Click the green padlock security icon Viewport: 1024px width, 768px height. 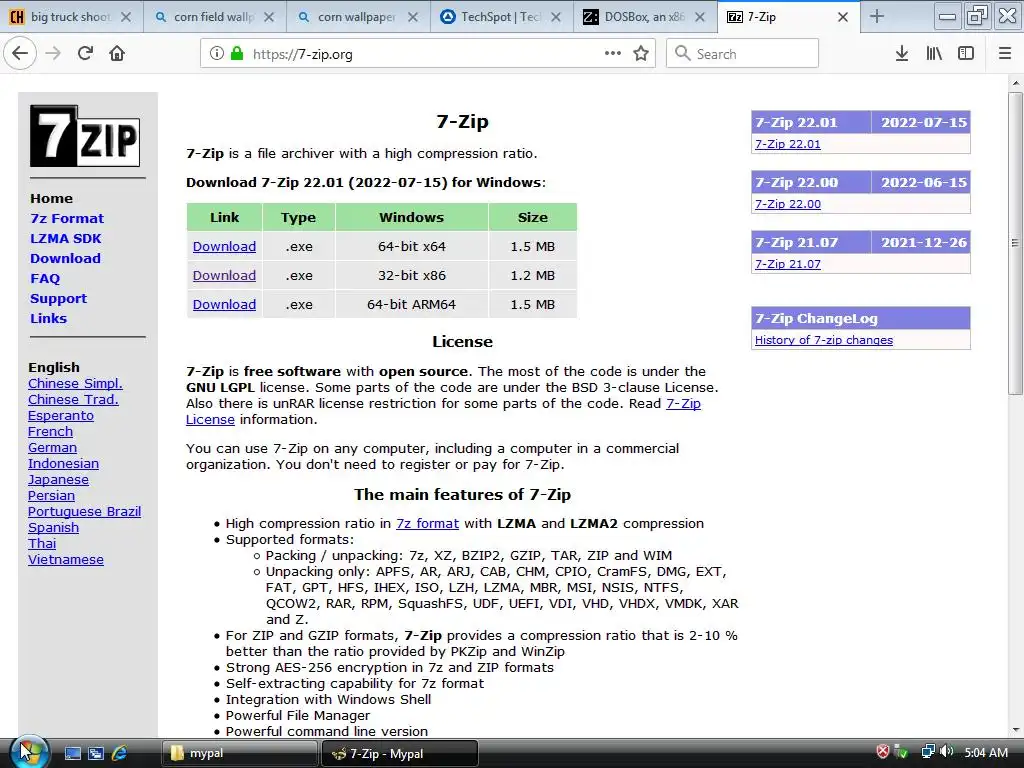(237, 54)
